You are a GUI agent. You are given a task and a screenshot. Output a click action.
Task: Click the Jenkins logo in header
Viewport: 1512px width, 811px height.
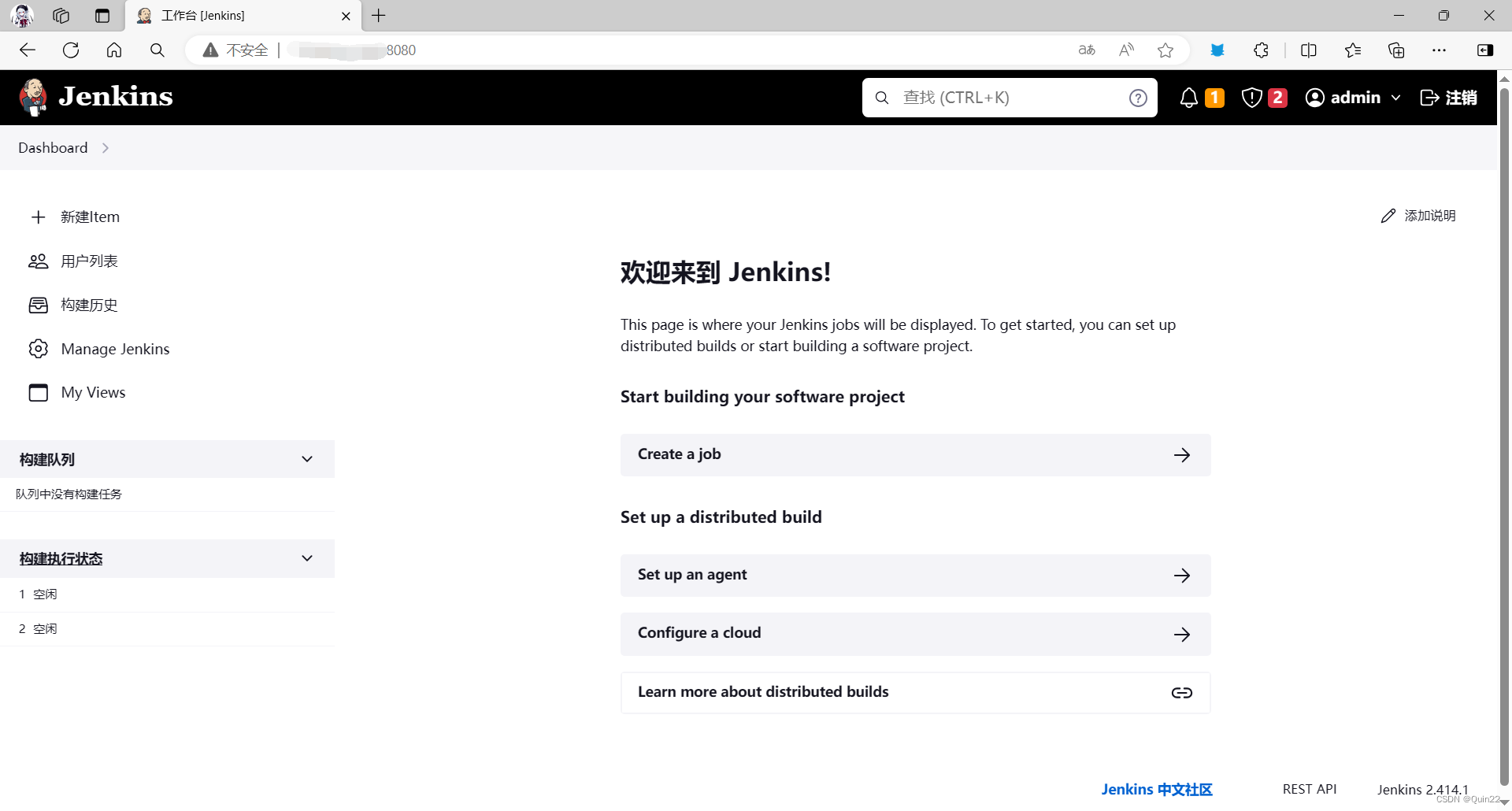point(96,98)
